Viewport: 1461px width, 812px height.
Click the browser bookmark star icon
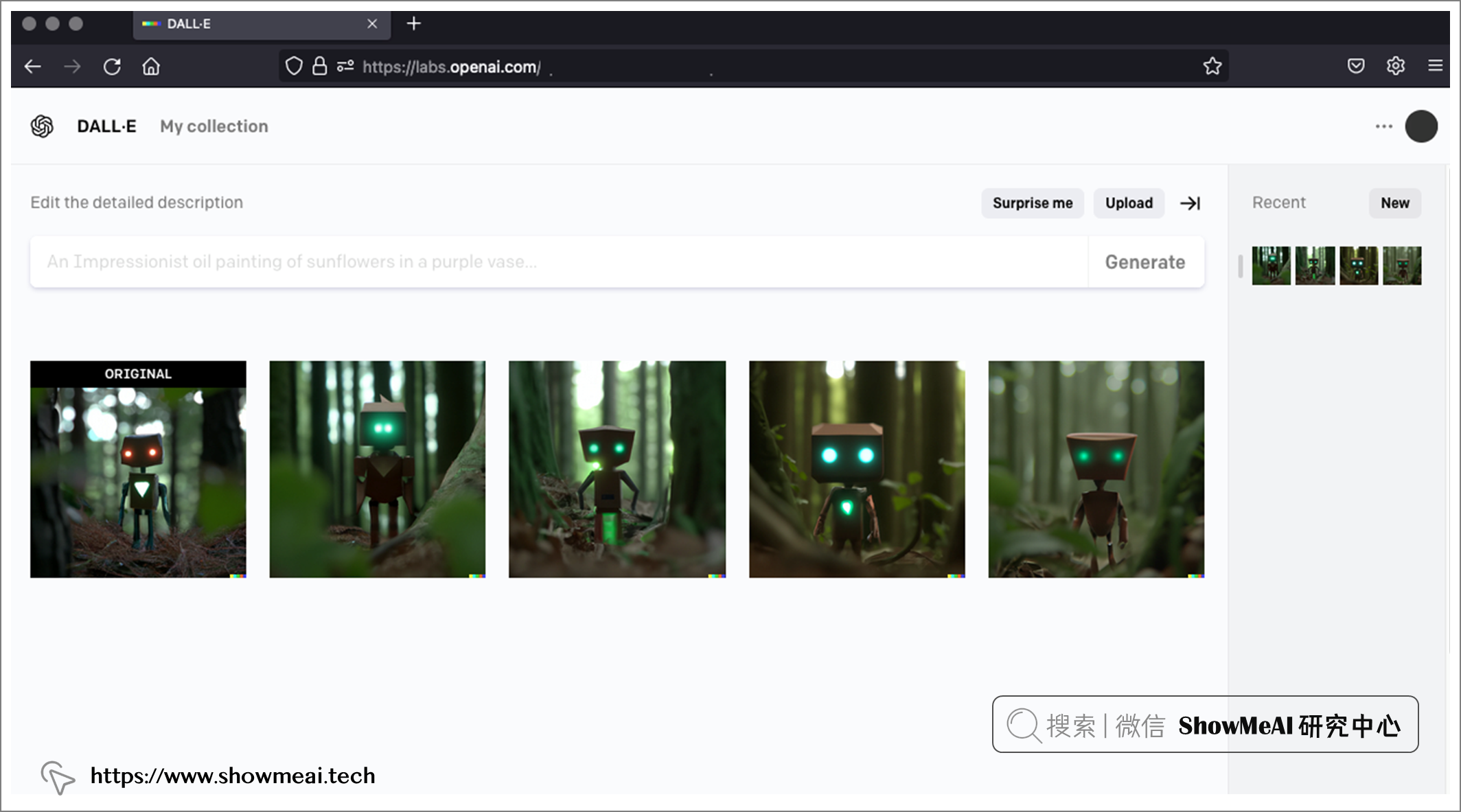pos(1213,65)
